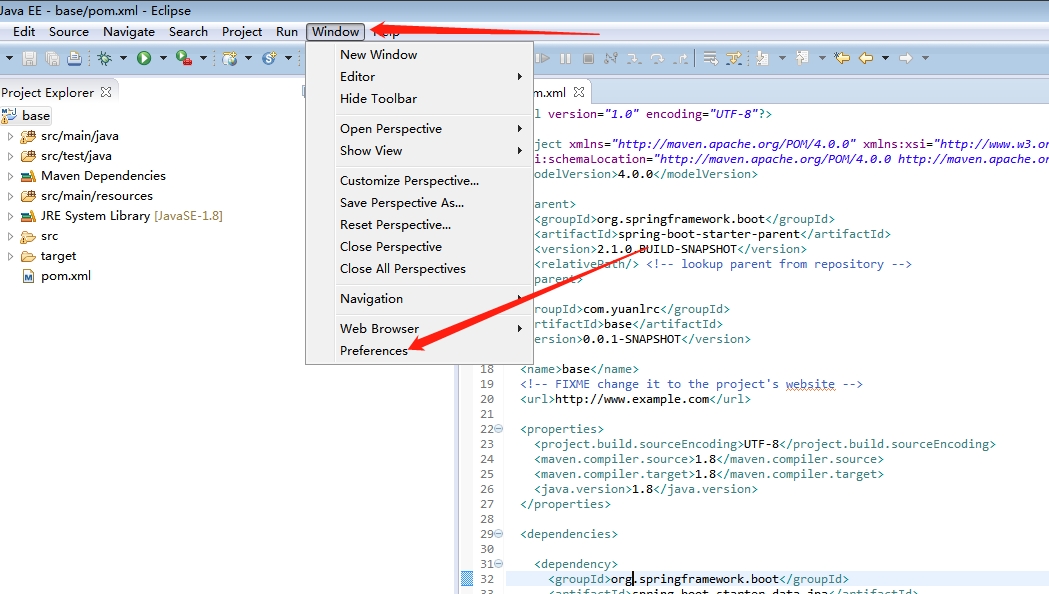Open the Back history dropdown arrow
Viewport: 1049px width, 594px height.
point(885,58)
